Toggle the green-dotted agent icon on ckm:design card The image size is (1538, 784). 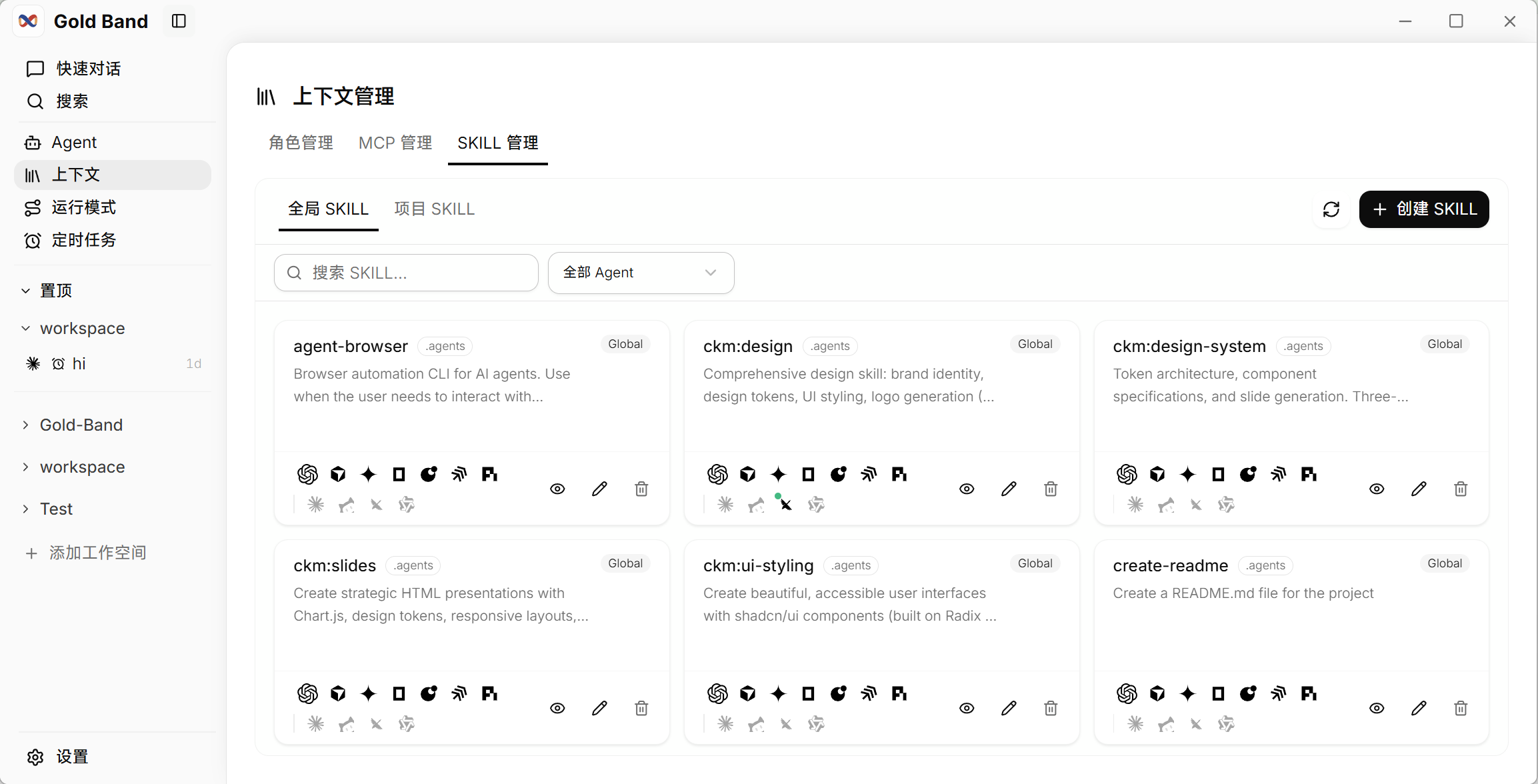(785, 503)
